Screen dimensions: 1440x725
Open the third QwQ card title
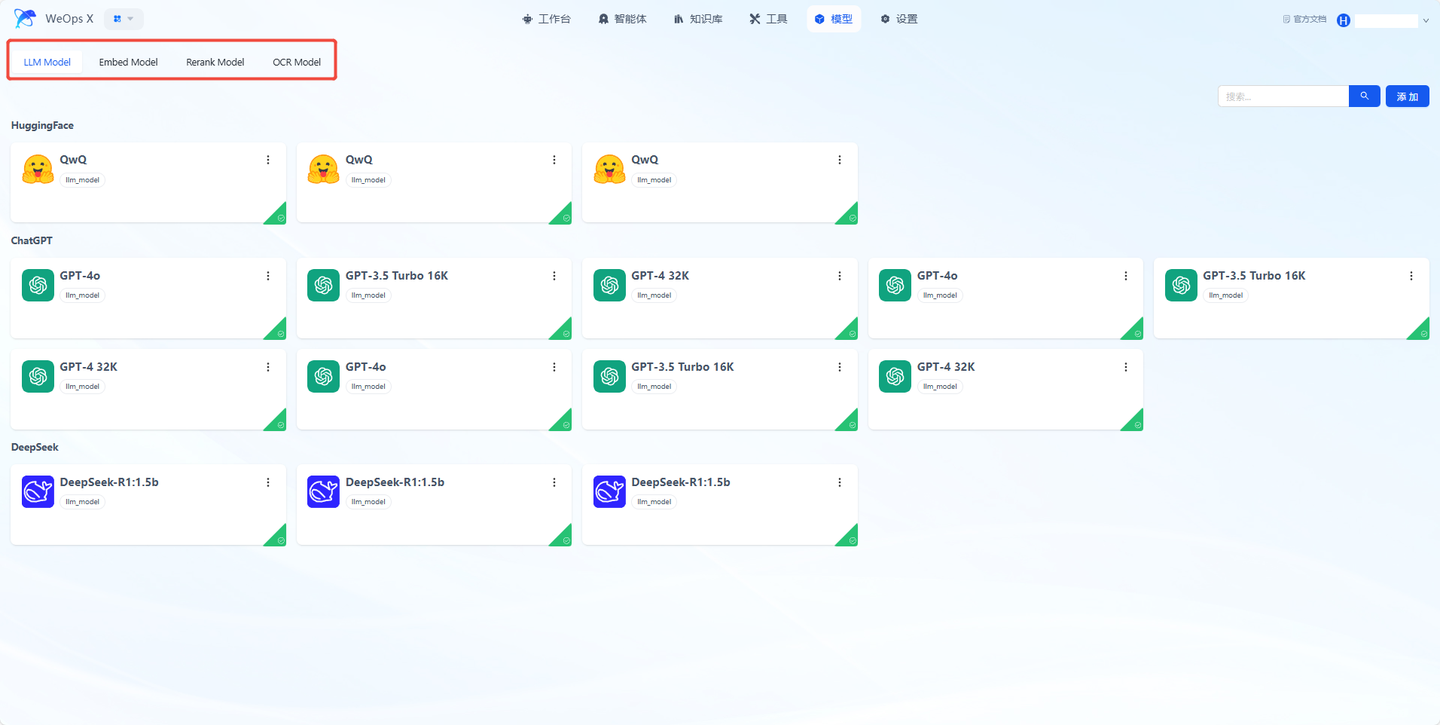pos(645,159)
